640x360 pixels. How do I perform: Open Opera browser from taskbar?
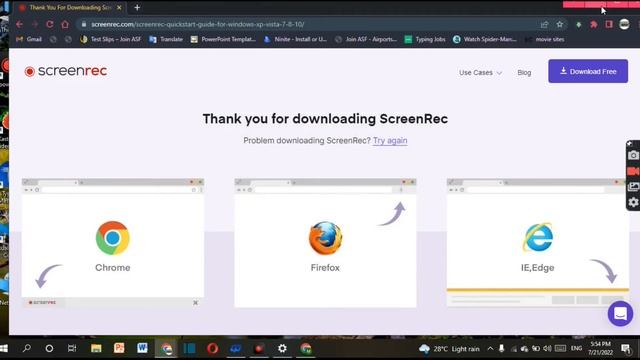pos(212,349)
